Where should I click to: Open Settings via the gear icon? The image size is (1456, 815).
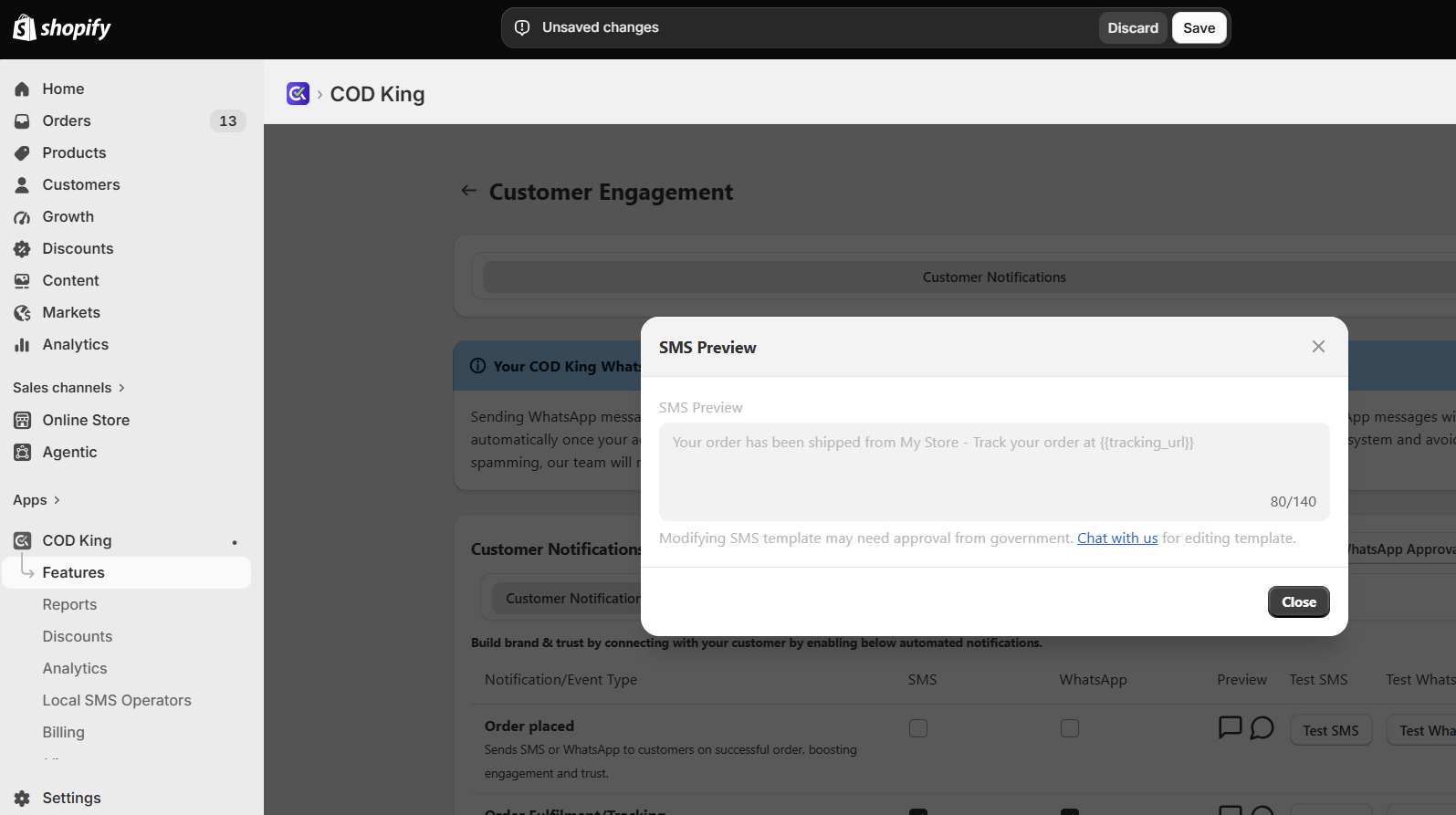coord(22,798)
